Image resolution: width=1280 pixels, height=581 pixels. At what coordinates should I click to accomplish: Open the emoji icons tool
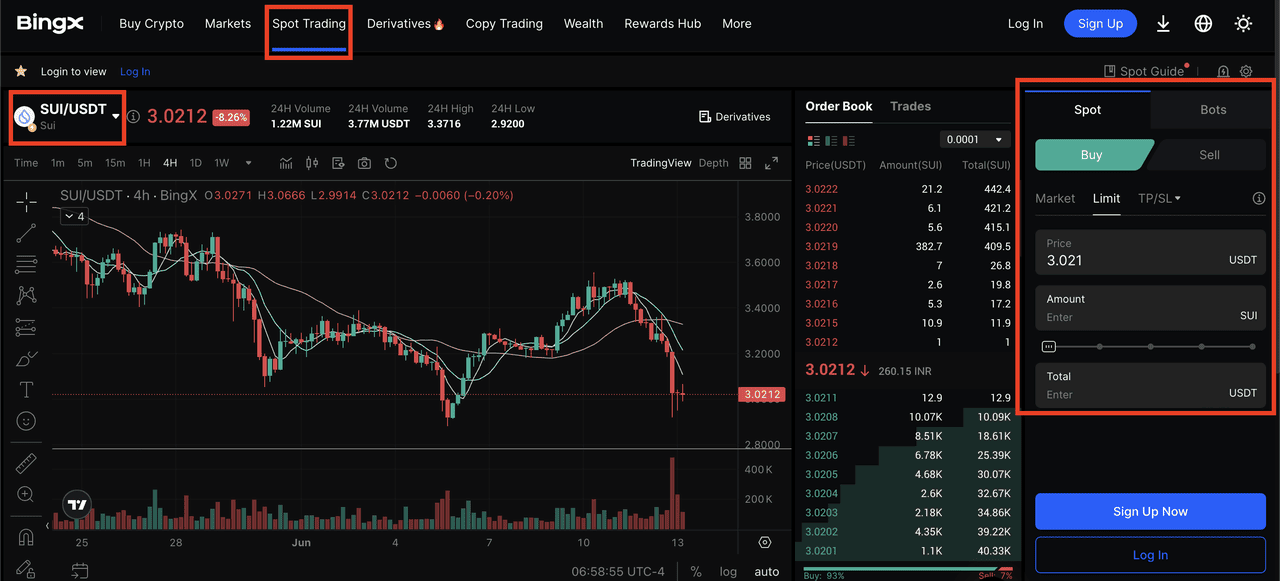(26, 421)
